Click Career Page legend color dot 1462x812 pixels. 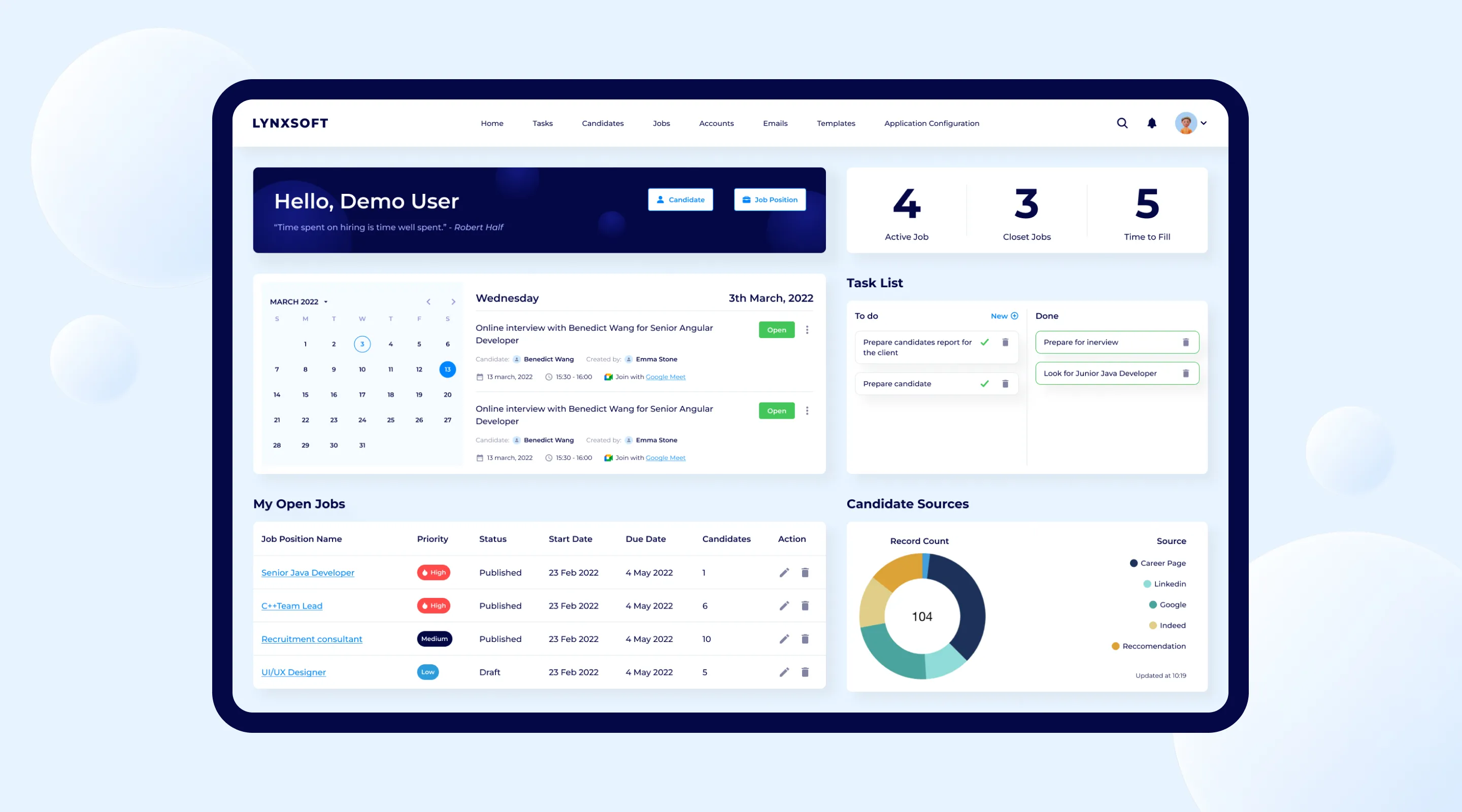click(x=1134, y=563)
